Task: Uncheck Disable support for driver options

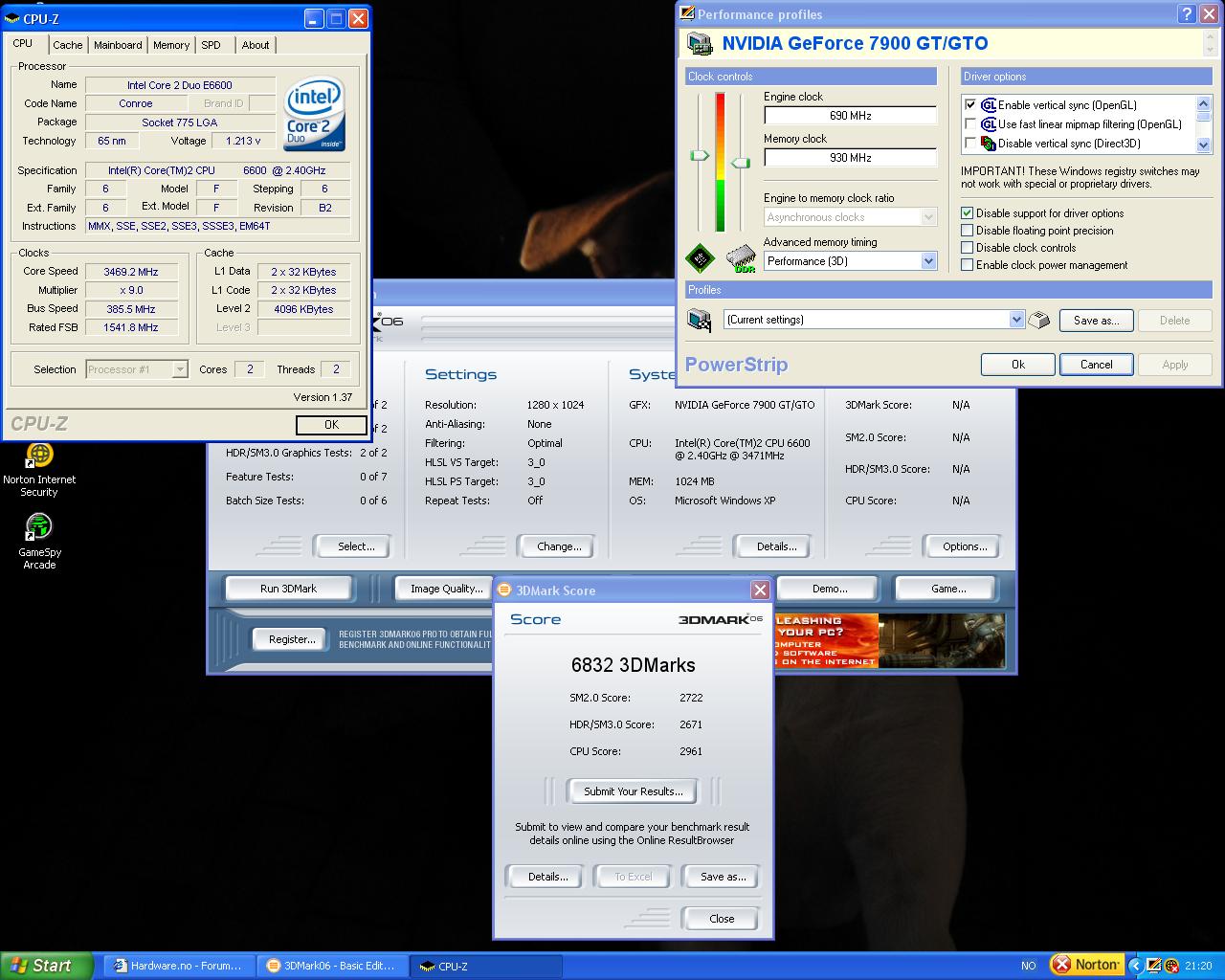Action: [967, 213]
